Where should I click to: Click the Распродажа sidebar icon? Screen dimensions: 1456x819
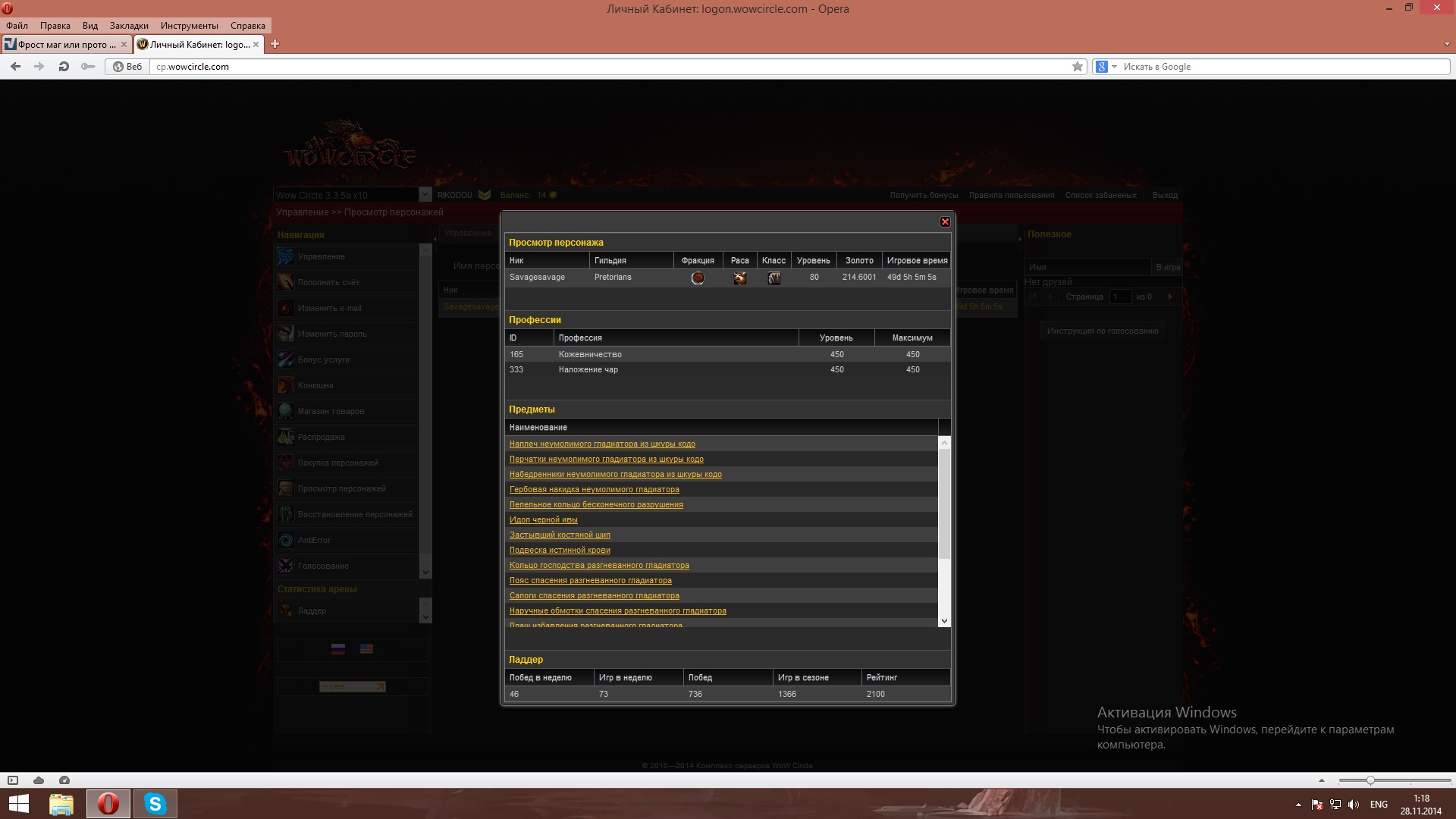(286, 437)
